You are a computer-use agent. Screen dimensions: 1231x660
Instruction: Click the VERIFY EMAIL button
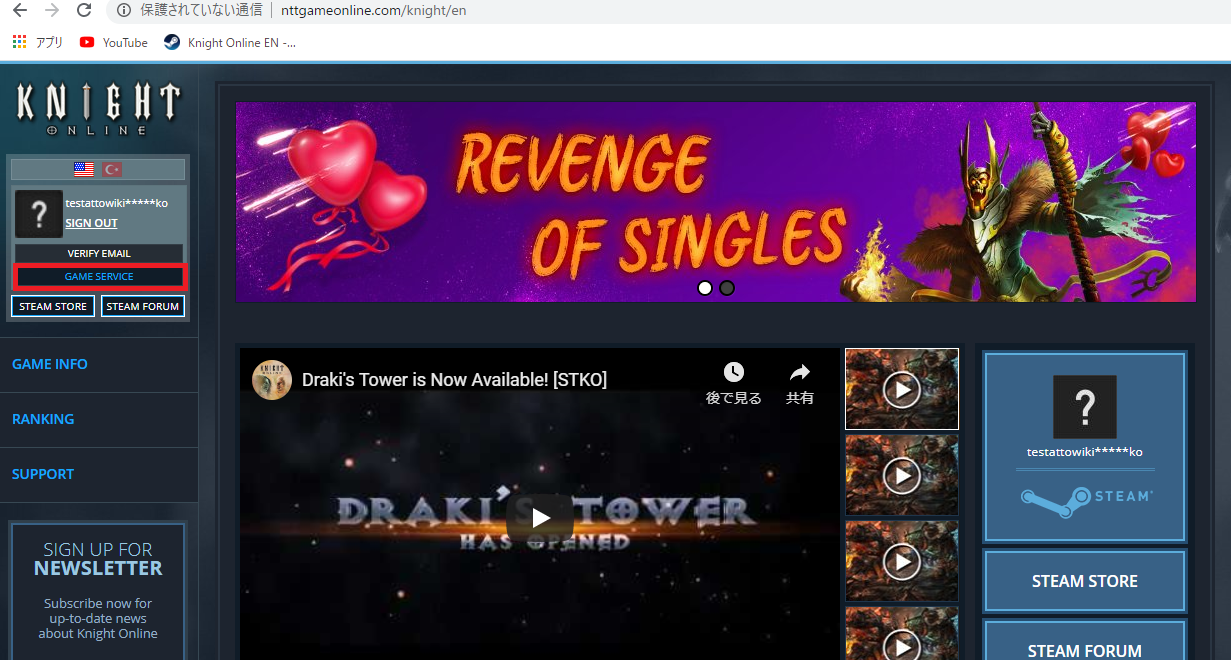click(x=99, y=253)
